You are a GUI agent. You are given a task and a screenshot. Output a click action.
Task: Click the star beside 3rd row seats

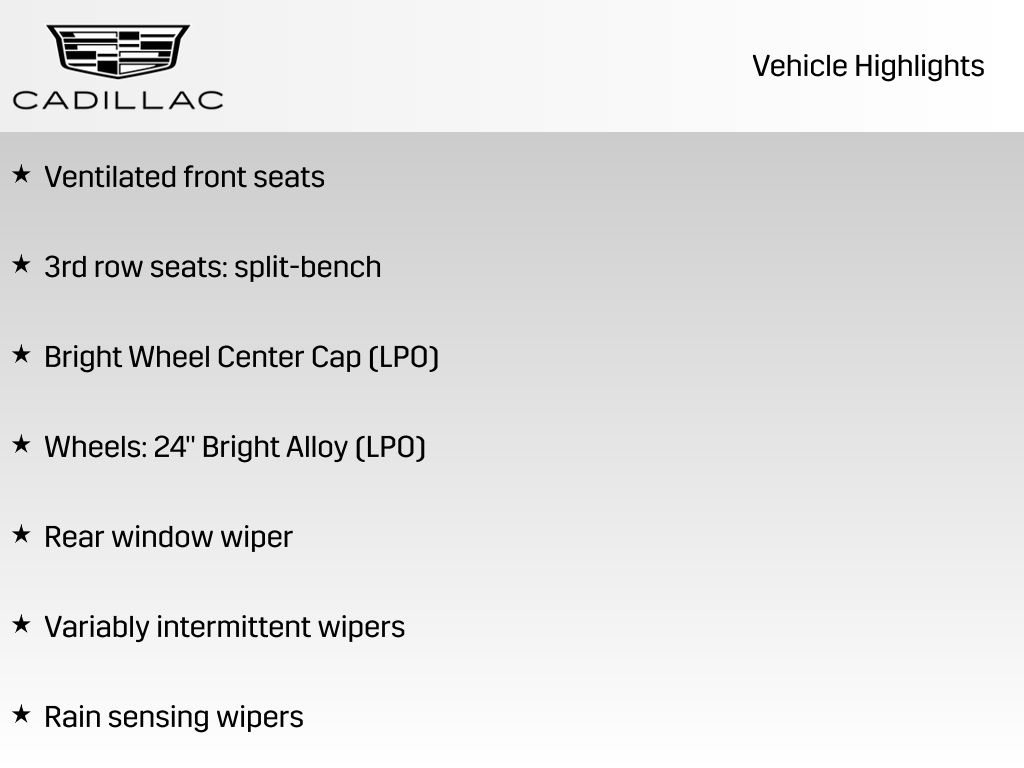(x=21, y=265)
